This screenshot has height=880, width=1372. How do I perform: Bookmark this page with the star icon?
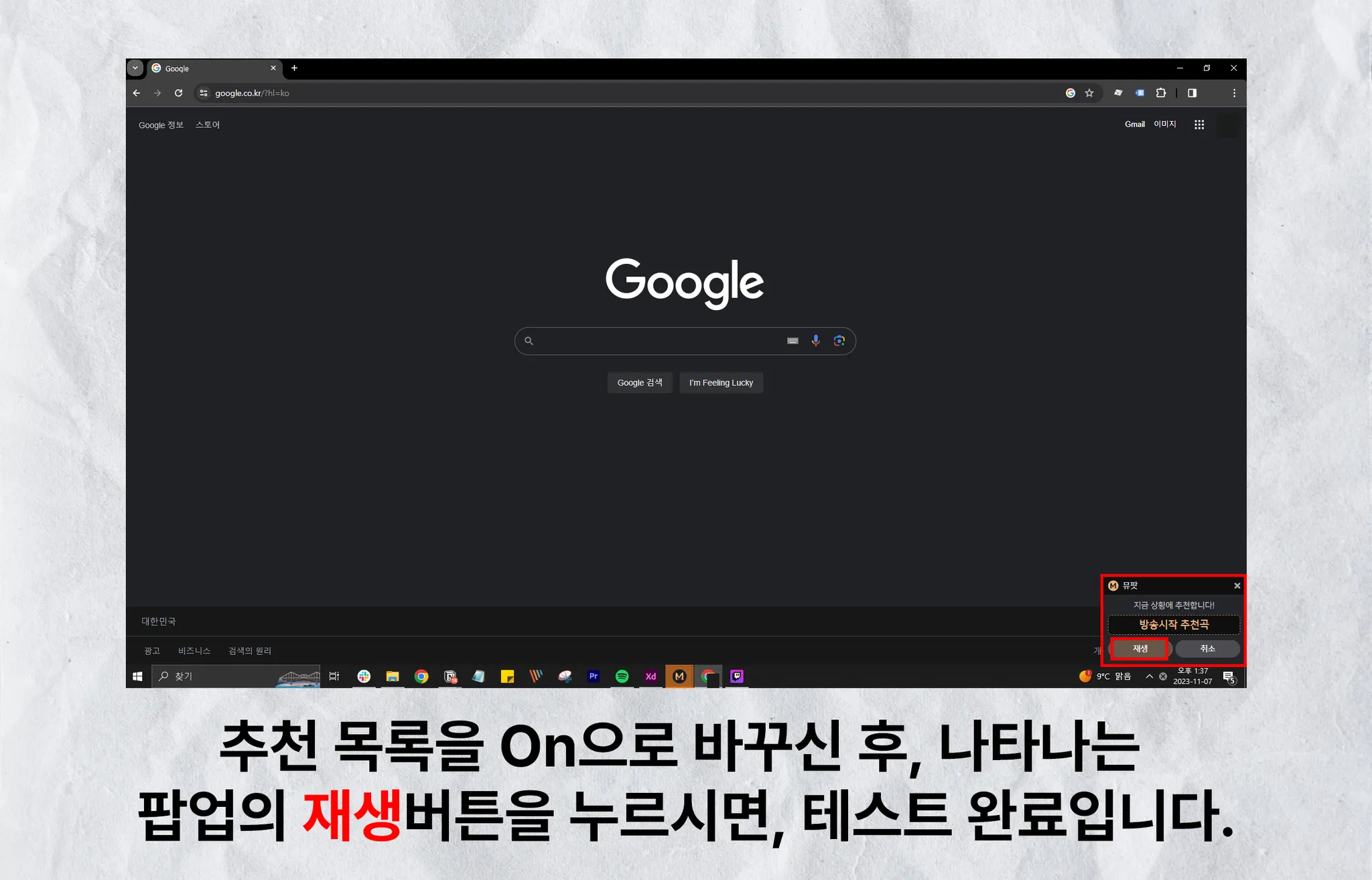(1089, 93)
